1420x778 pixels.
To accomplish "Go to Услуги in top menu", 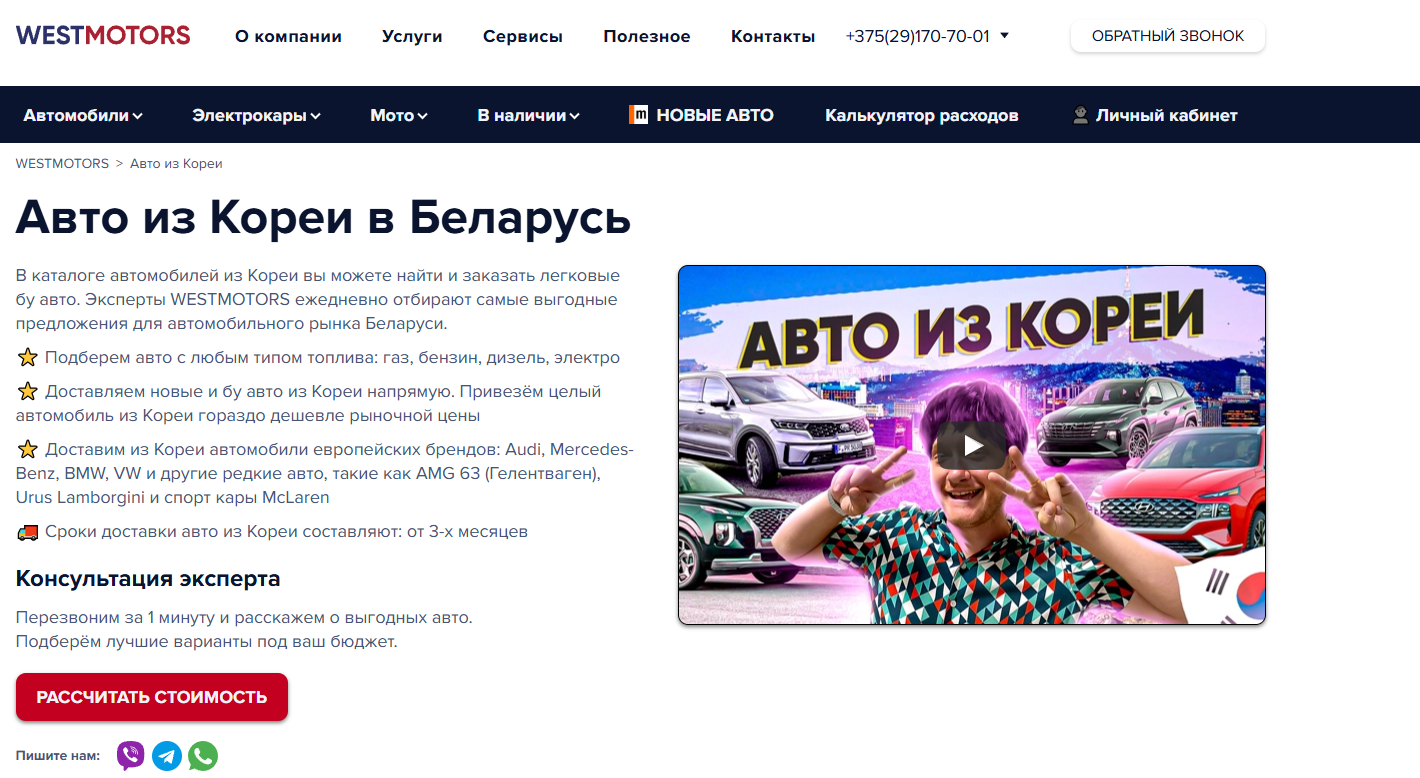I will click(412, 36).
